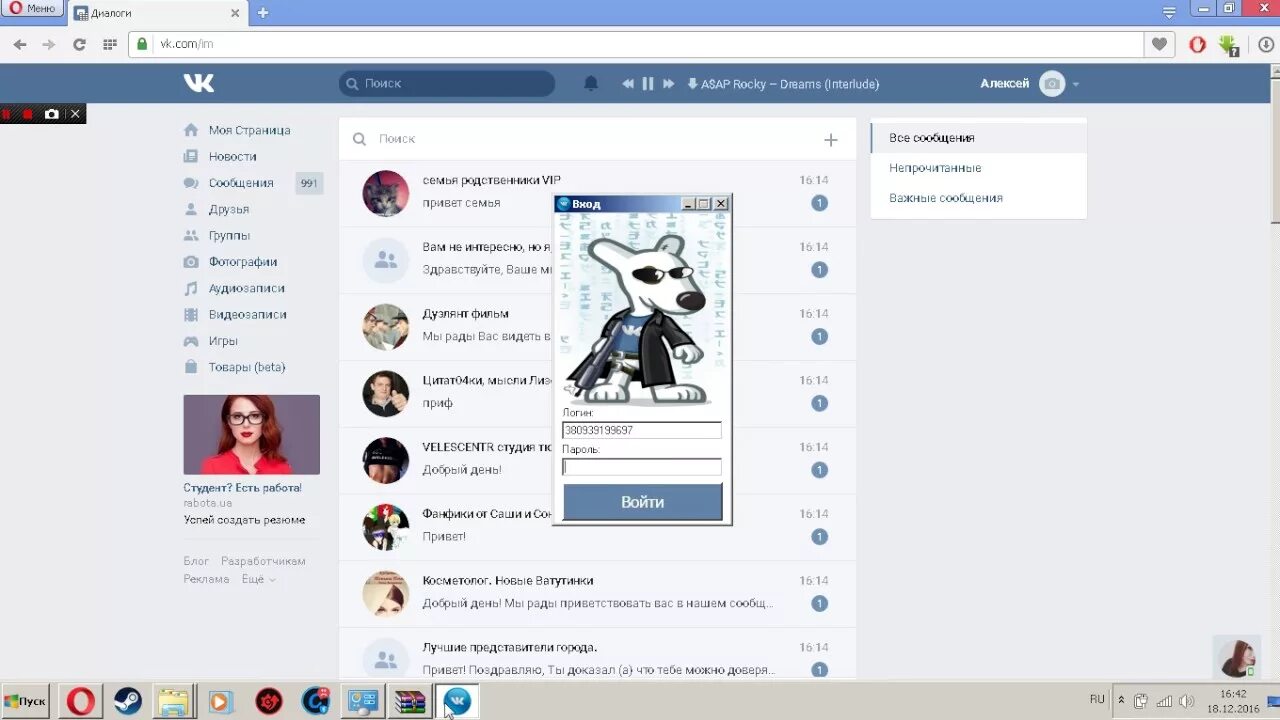The image size is (1280, 720).
Task: Click the Пароль field in Вход window
Action: 642,467
